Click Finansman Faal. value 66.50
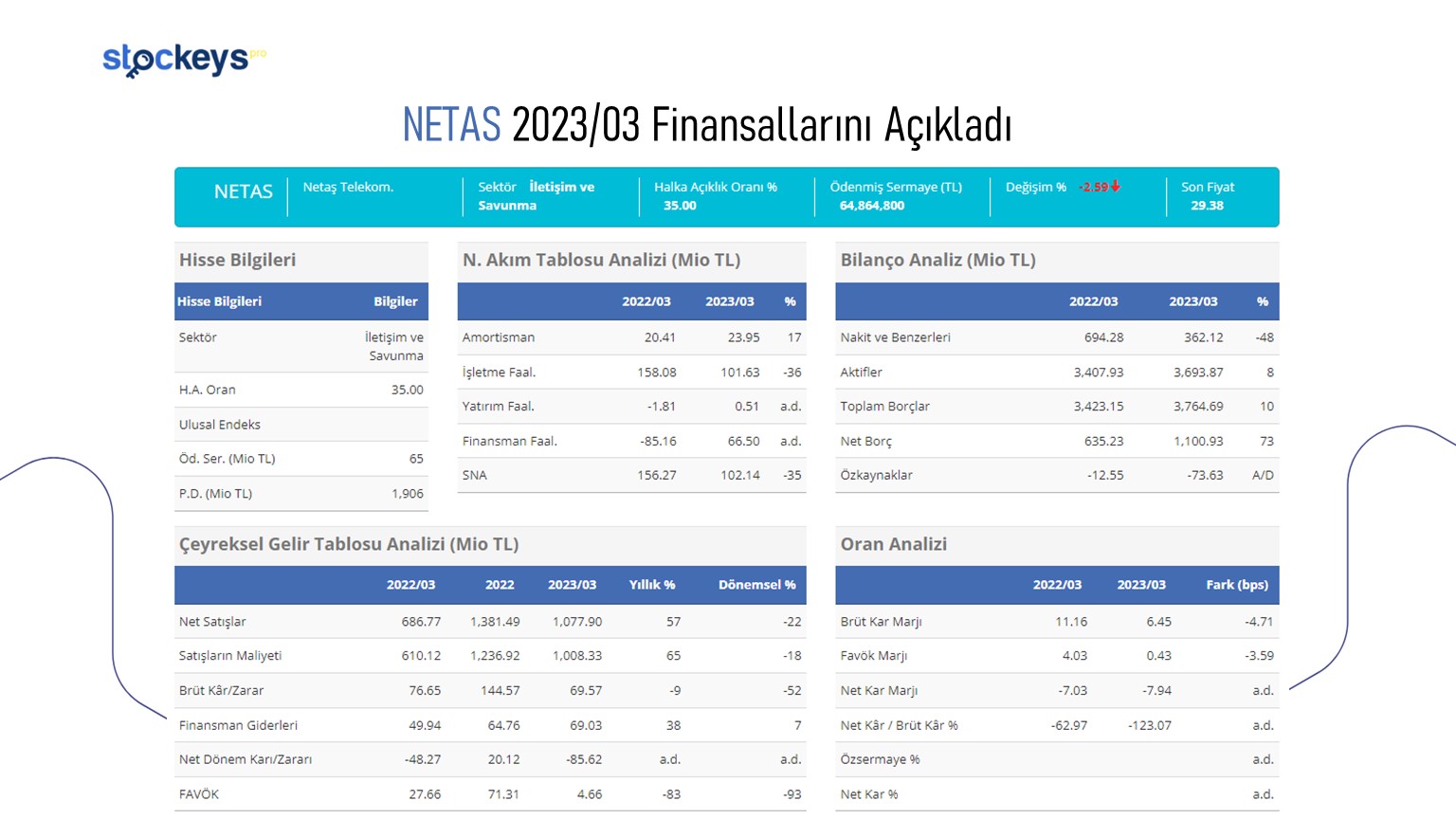 pyautogui.click(x=744, y=441)
